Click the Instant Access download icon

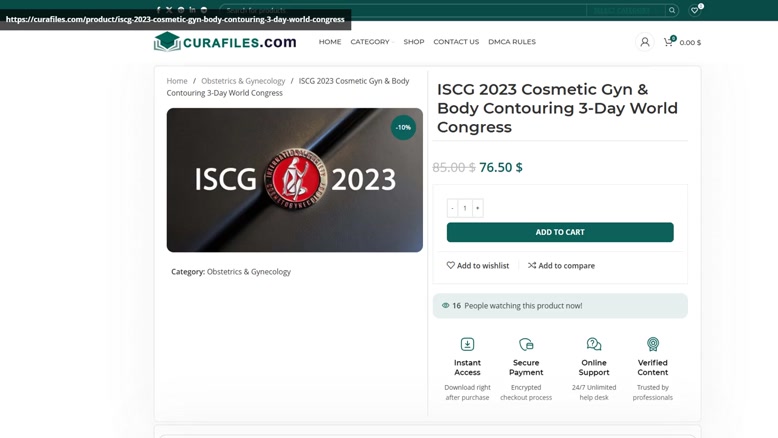click(467, 344)
